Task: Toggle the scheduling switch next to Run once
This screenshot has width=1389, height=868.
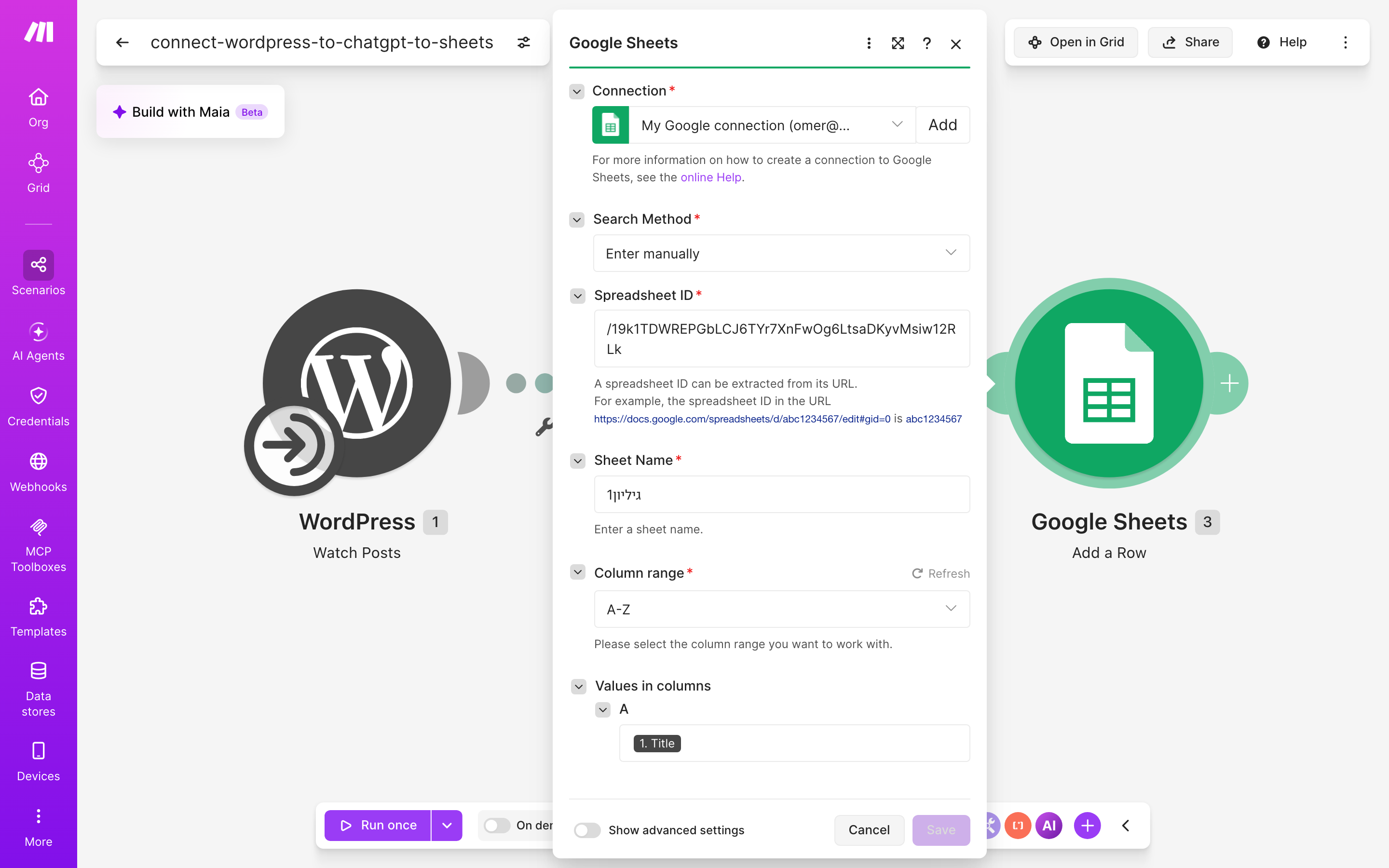Action: point(496,826)
